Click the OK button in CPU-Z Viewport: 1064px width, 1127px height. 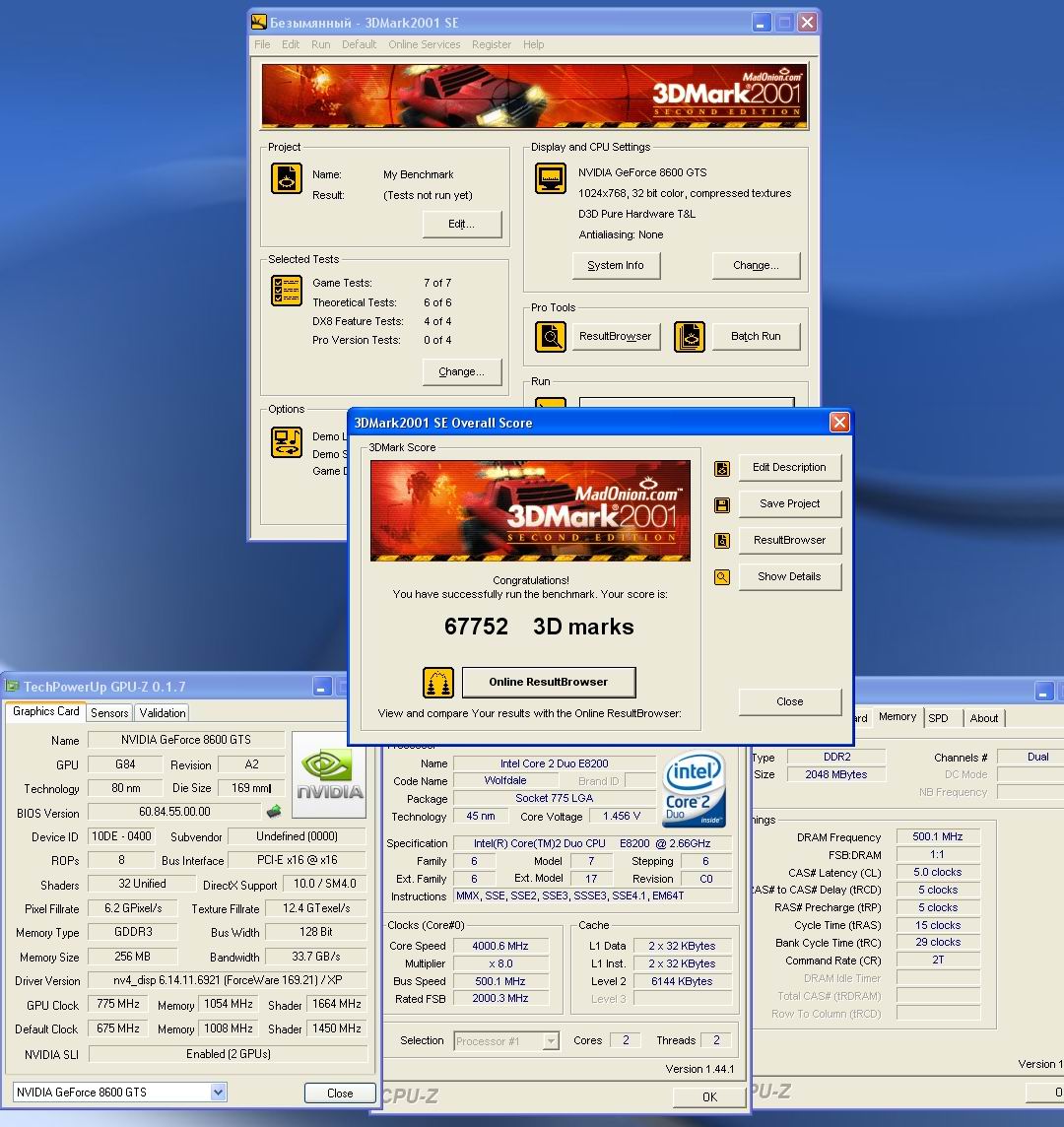[x=709, y=1096]
